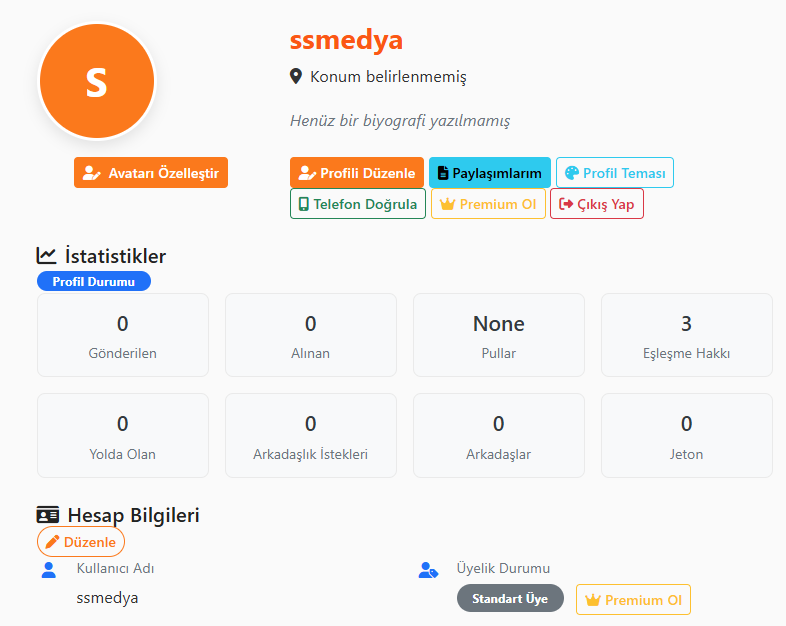Click top Premium Ol crown button
The image size is (786, 626).
coord(488,204)
